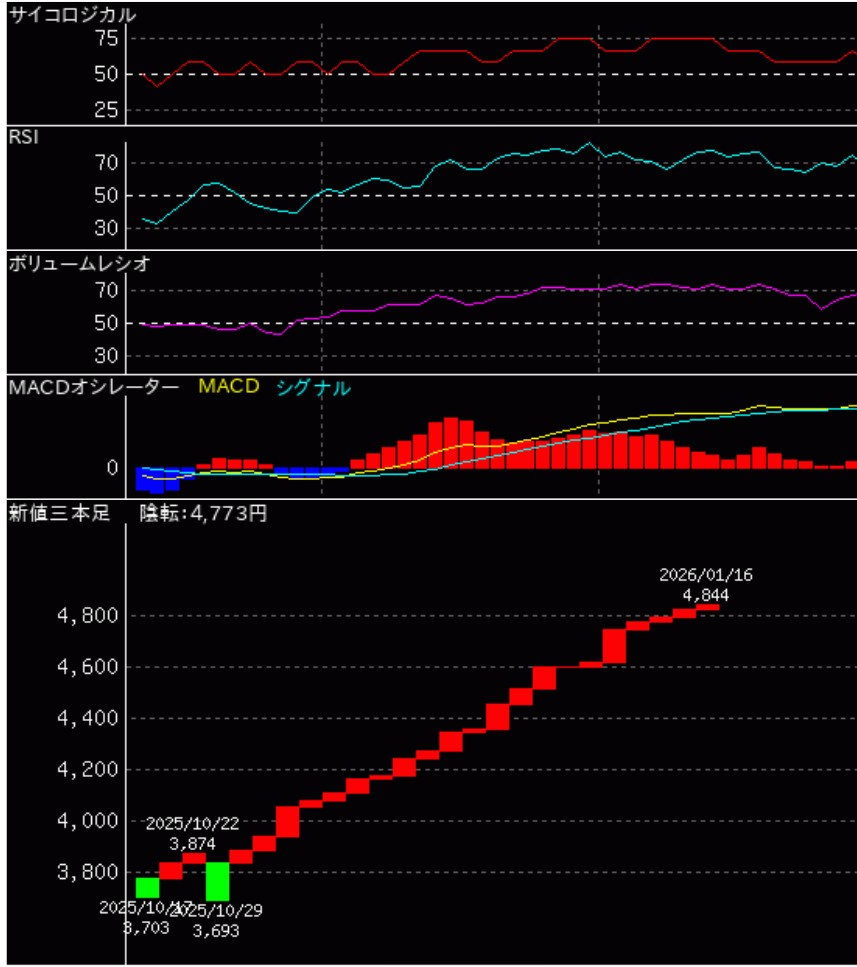Select the 陰転:4,773円 reversal value
Screen dimensions: 857x967
coord(203,514)
